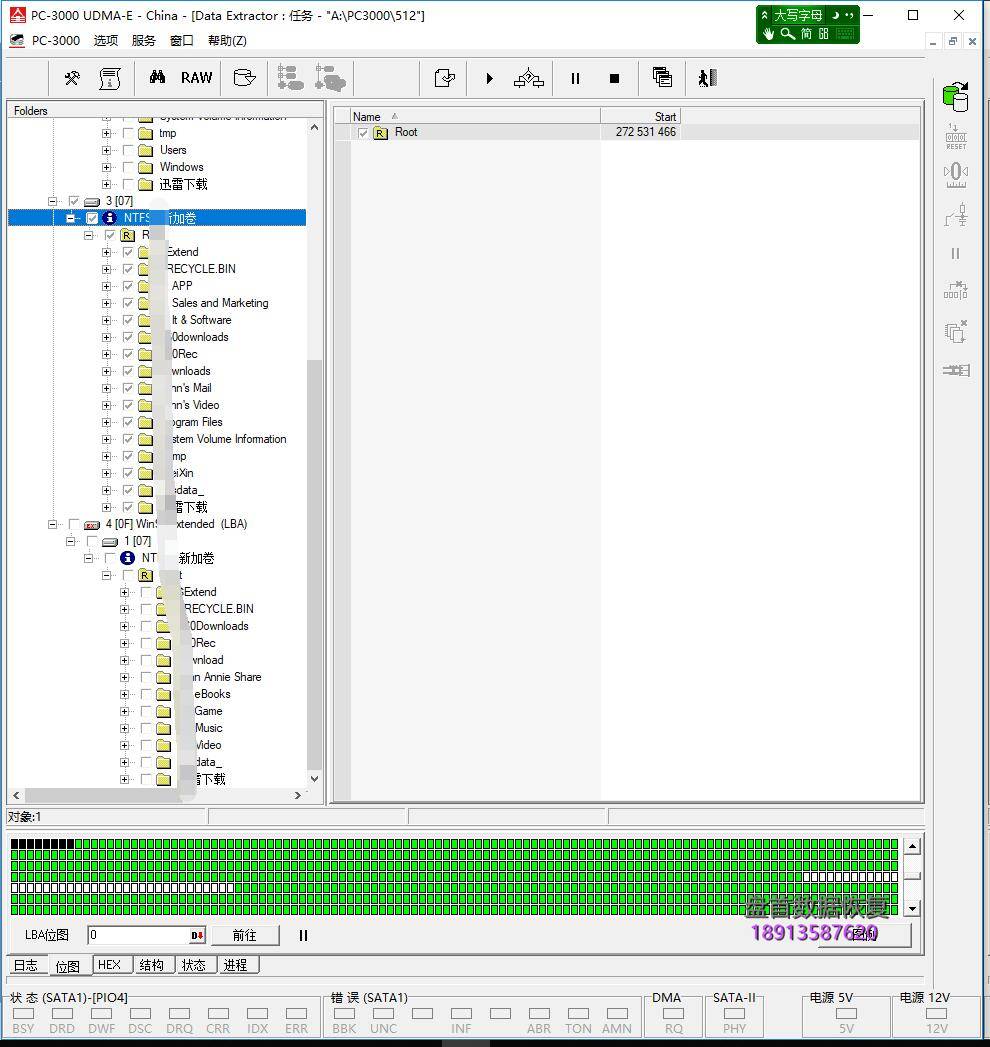The width and height of the screenshot is (990, 1047).
Task: Collapse the 4 [0F] Extended (LBA) partition node
Action: point(53,524)
